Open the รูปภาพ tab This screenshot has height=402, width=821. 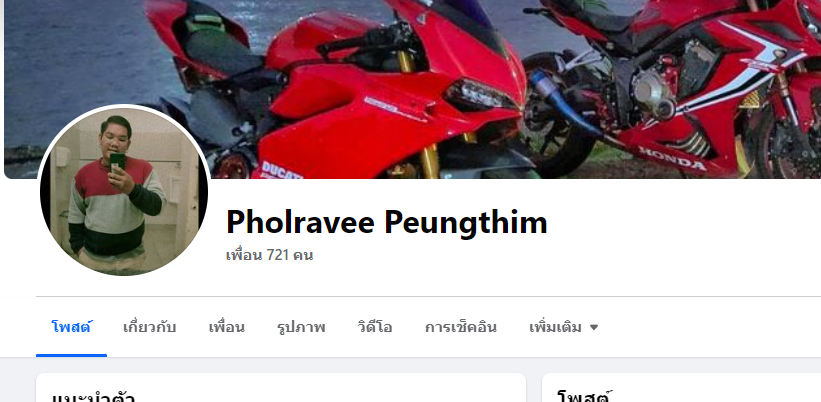point(301,327)
